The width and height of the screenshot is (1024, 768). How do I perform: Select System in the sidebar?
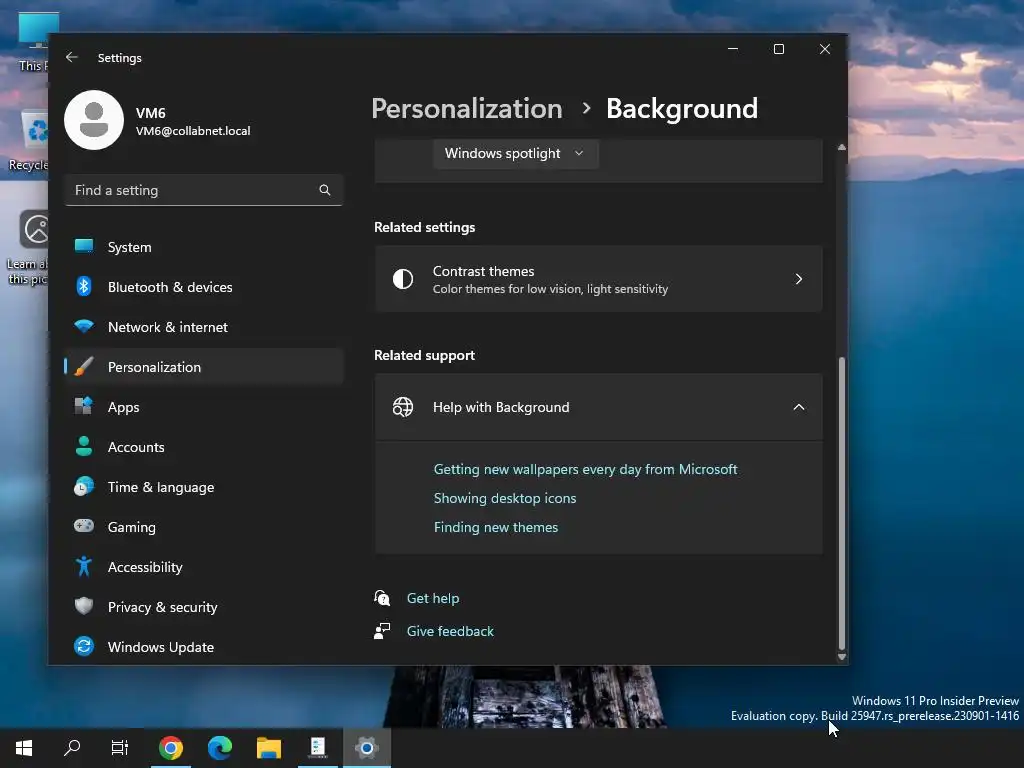(x=204, y=247)
